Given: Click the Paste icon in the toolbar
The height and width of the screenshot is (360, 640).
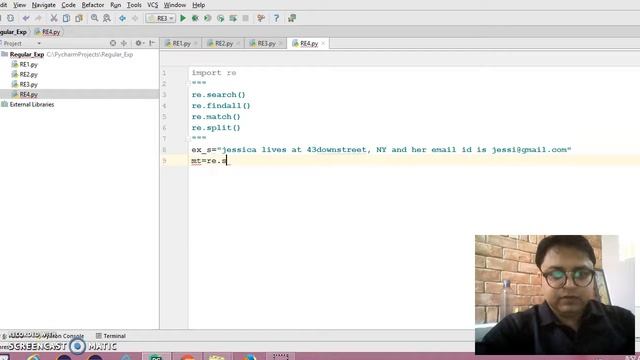Looking at the screenshot, I should pyautogui.click(x=79, y=18).
